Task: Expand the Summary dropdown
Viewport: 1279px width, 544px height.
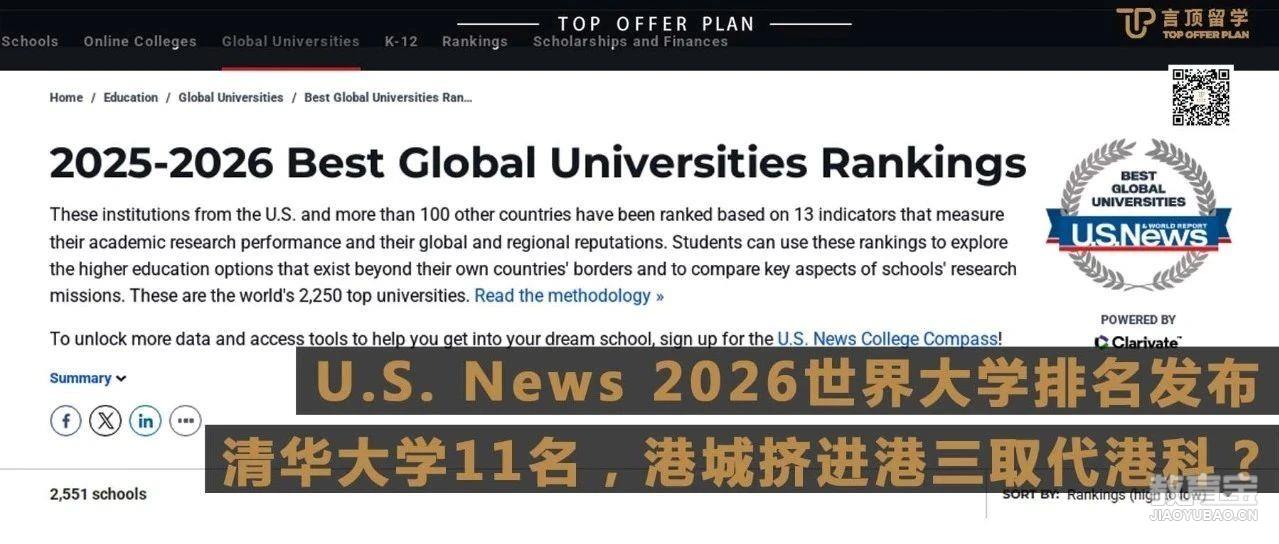Action: point(88,378)
